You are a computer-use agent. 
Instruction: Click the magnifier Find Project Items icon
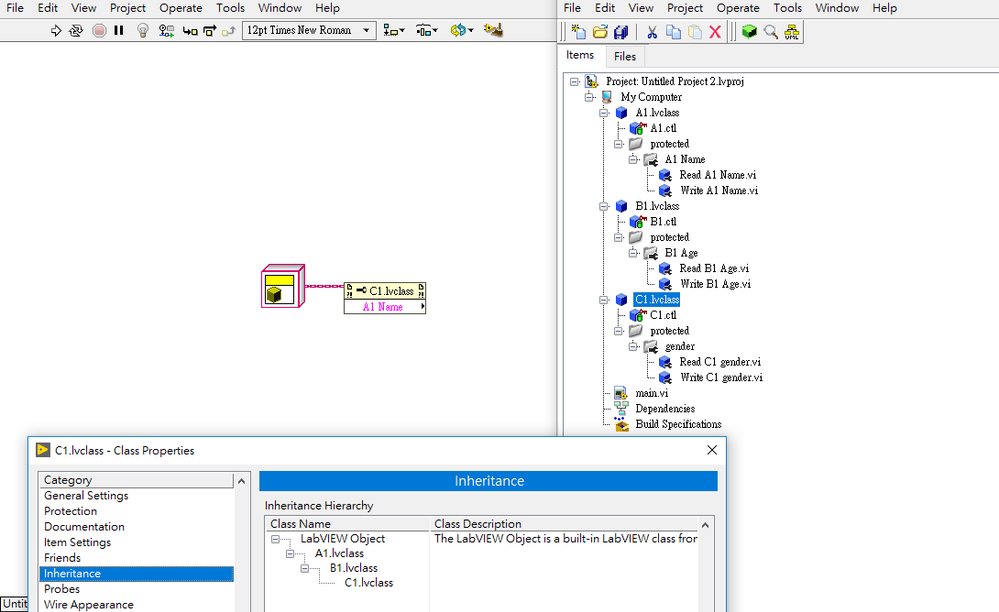click(771, 32)
